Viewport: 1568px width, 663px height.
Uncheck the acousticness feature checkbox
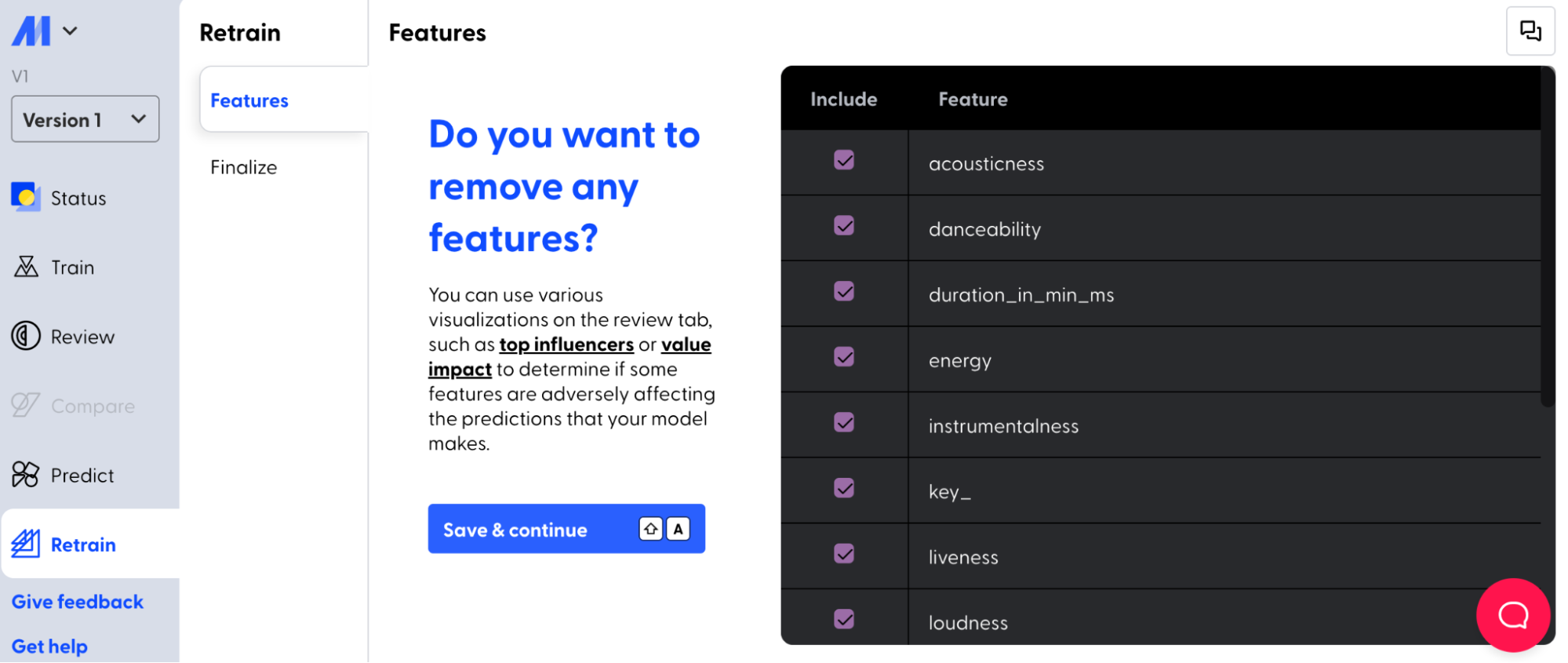point(844,160)
